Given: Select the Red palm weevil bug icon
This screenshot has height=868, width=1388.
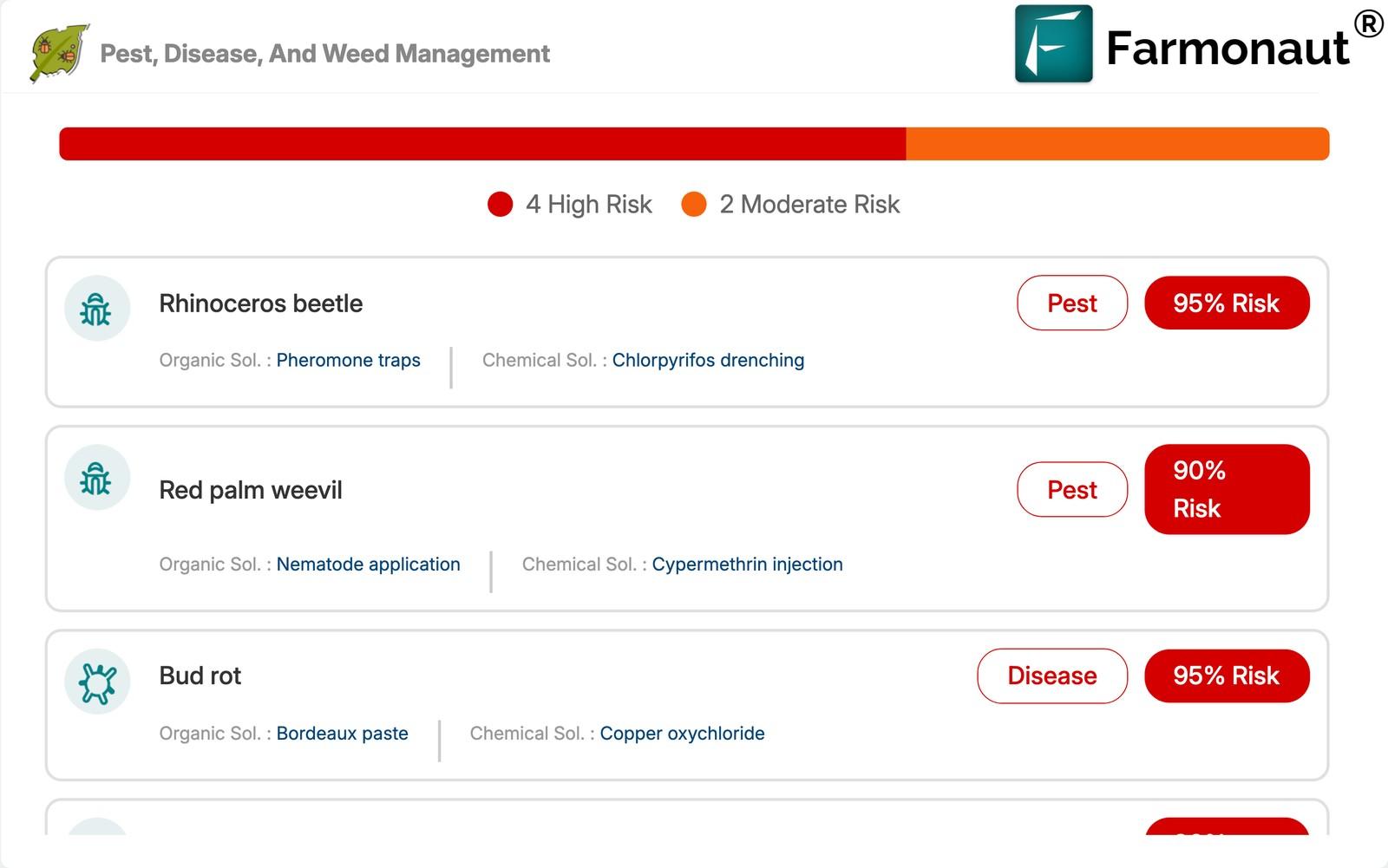Looking at the screenshot, I should [97, 477].
